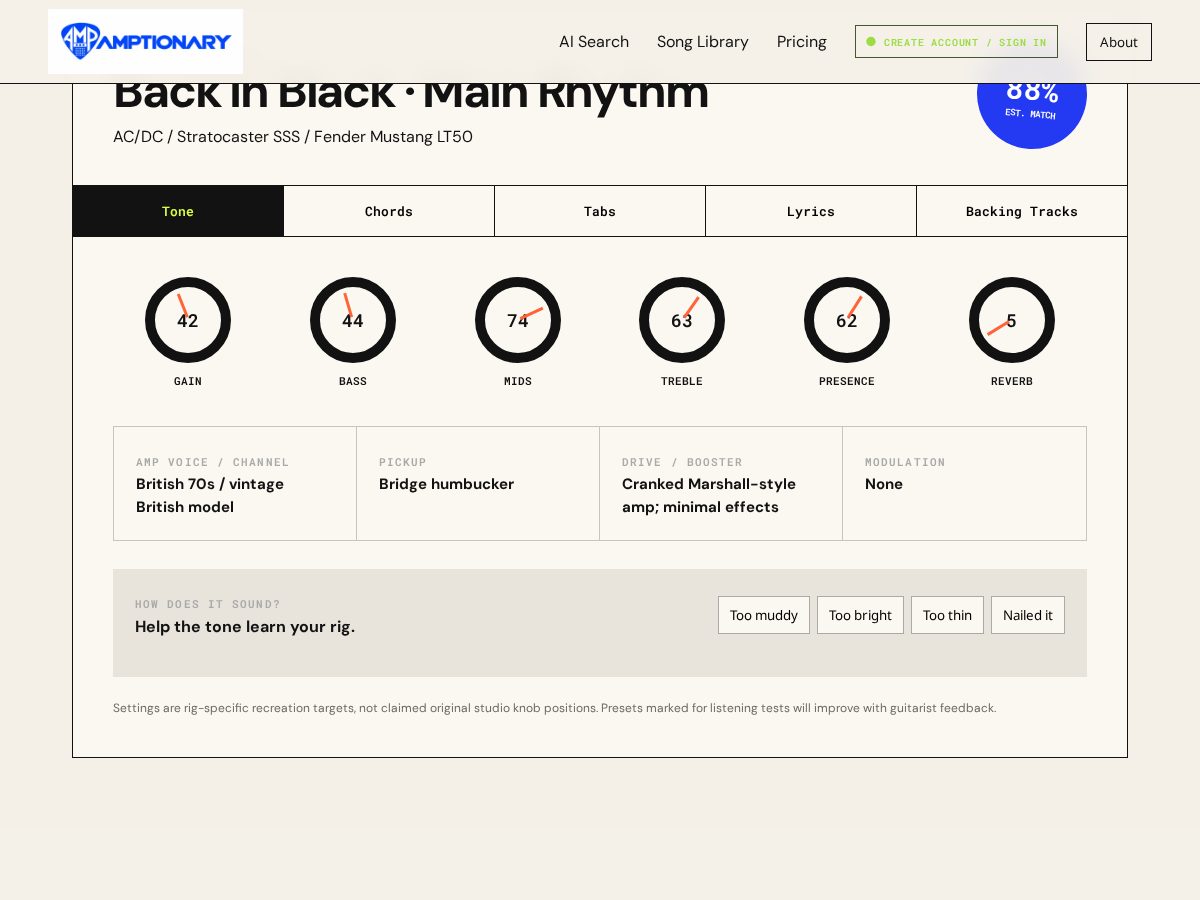The width and height of the screenshot is (1200, 900).
Task: Open the About page
Action: pyautogui.click(x=1119, y=42)
